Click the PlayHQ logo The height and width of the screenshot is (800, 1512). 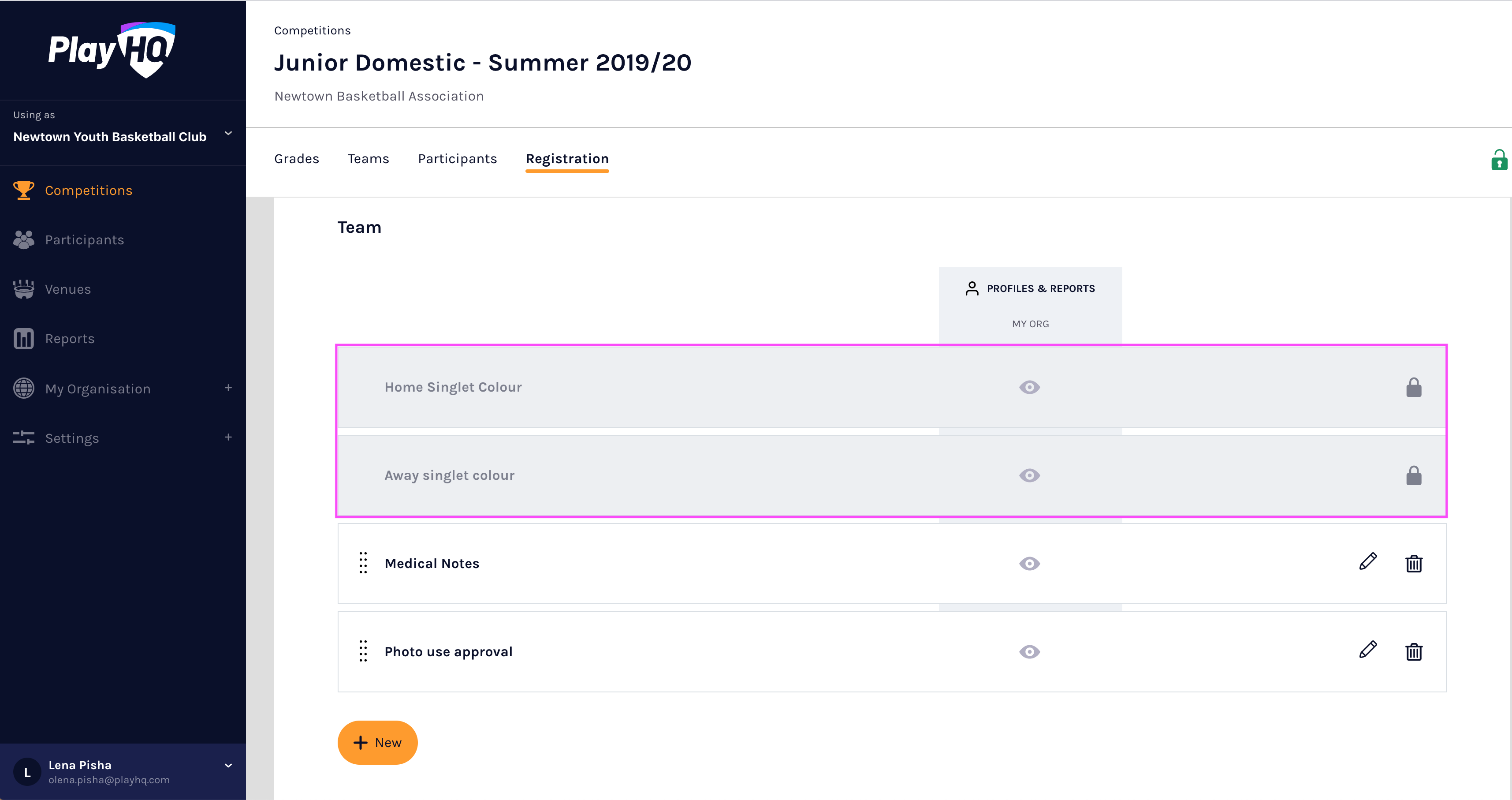[112, 50]
